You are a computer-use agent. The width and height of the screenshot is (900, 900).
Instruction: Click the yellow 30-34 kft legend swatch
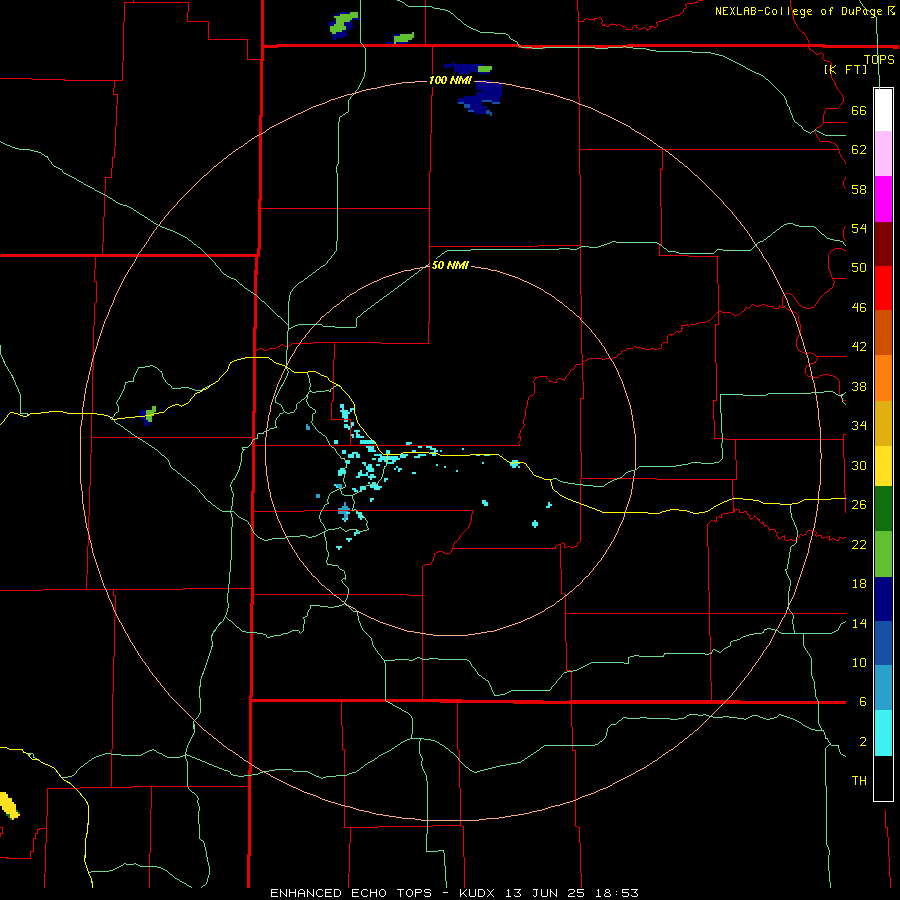(x=883, y=466)
